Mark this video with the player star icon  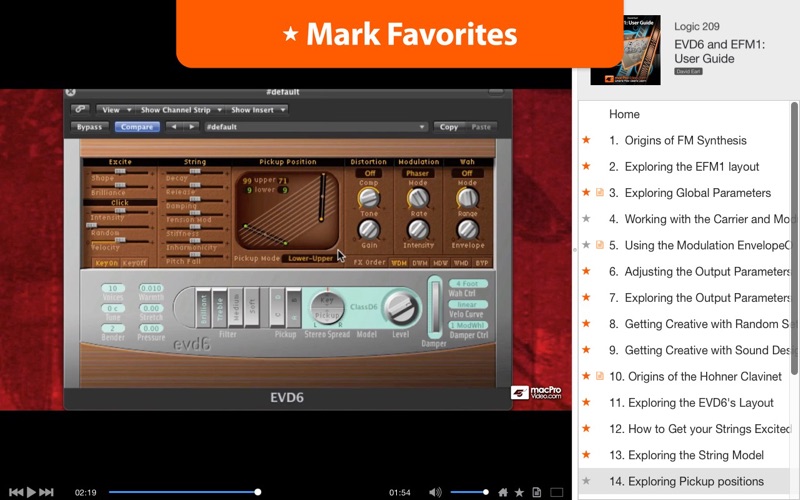(x=519, y=492)
